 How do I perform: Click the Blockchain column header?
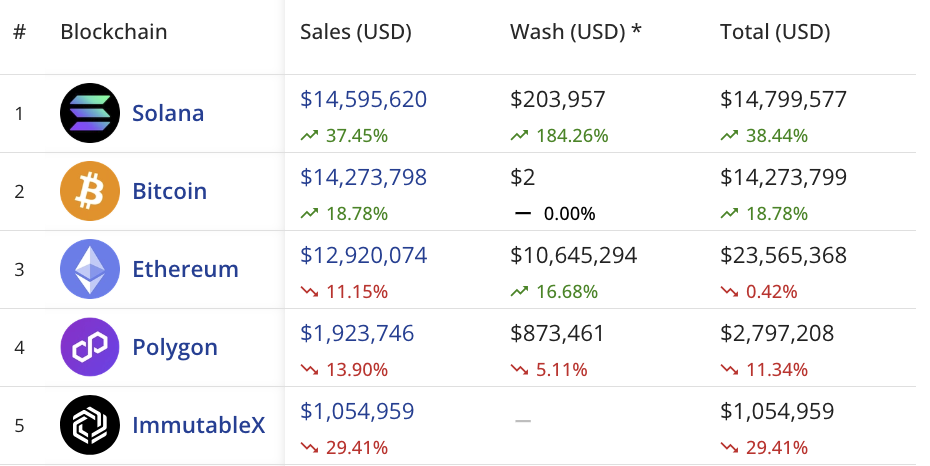coord(114,31)
